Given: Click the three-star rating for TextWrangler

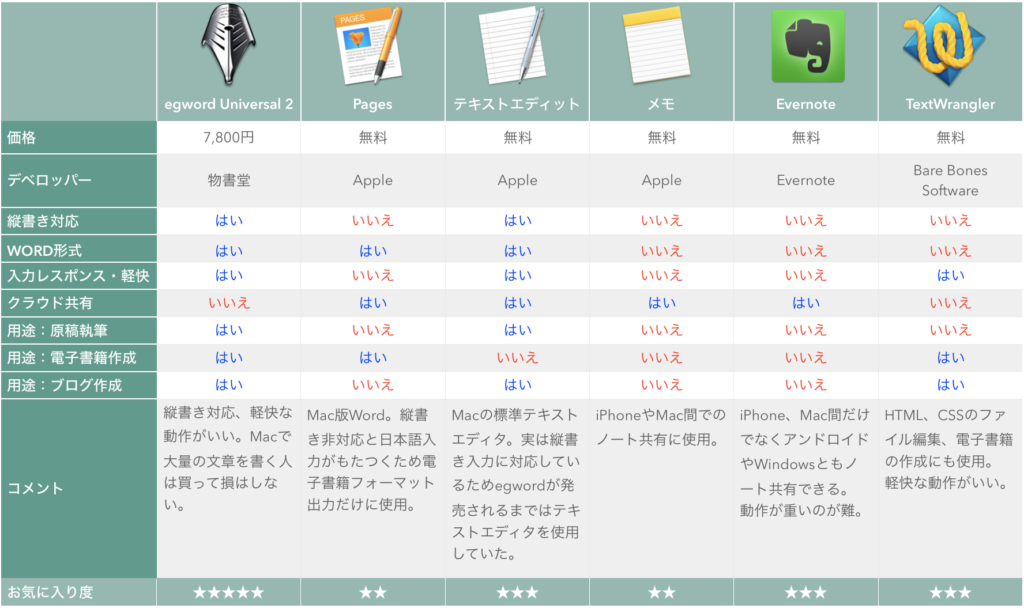Looking at the screenshot, I should (x=950, y=593).
